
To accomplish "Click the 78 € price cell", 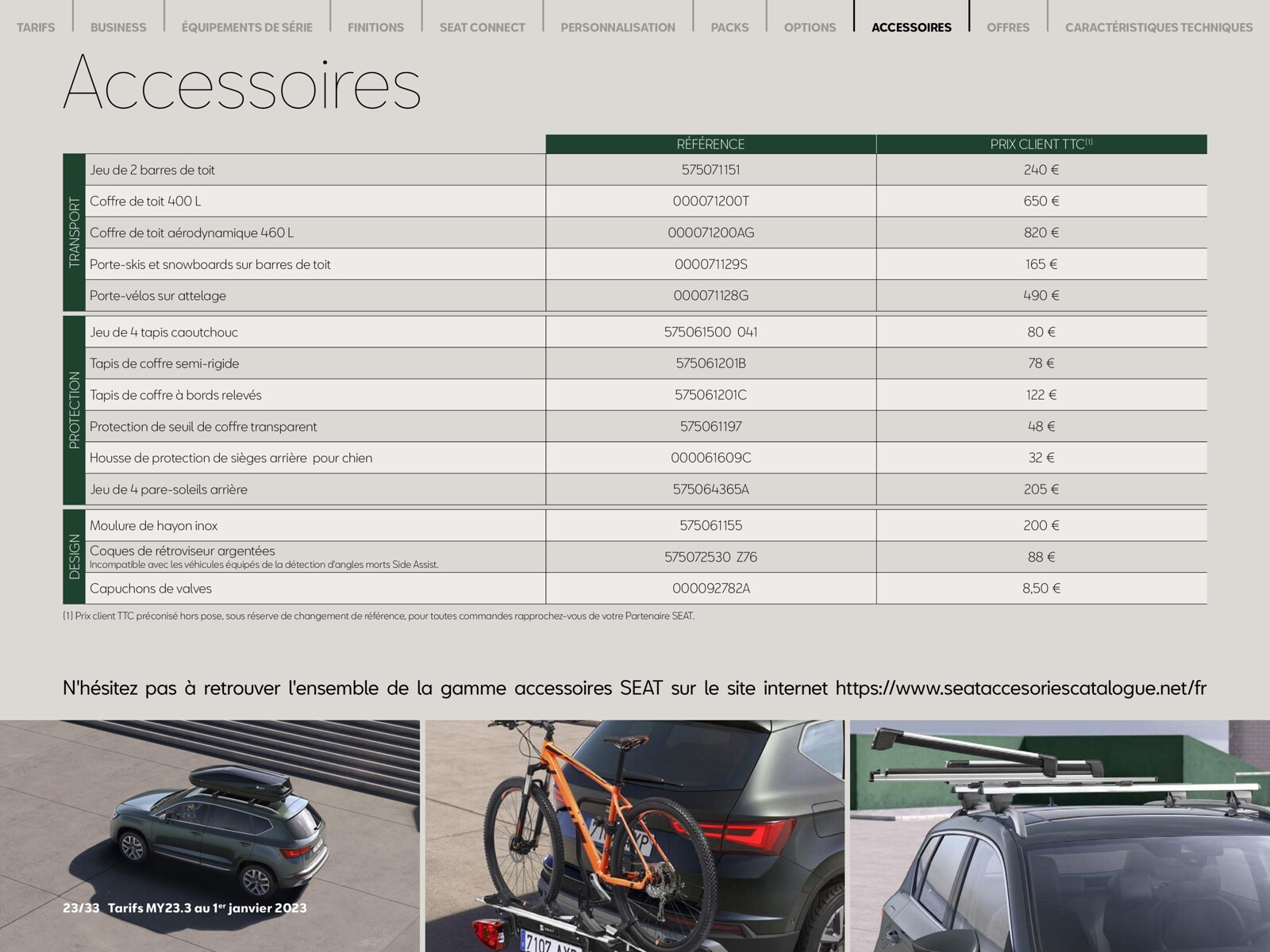I will click(1041, 363).
